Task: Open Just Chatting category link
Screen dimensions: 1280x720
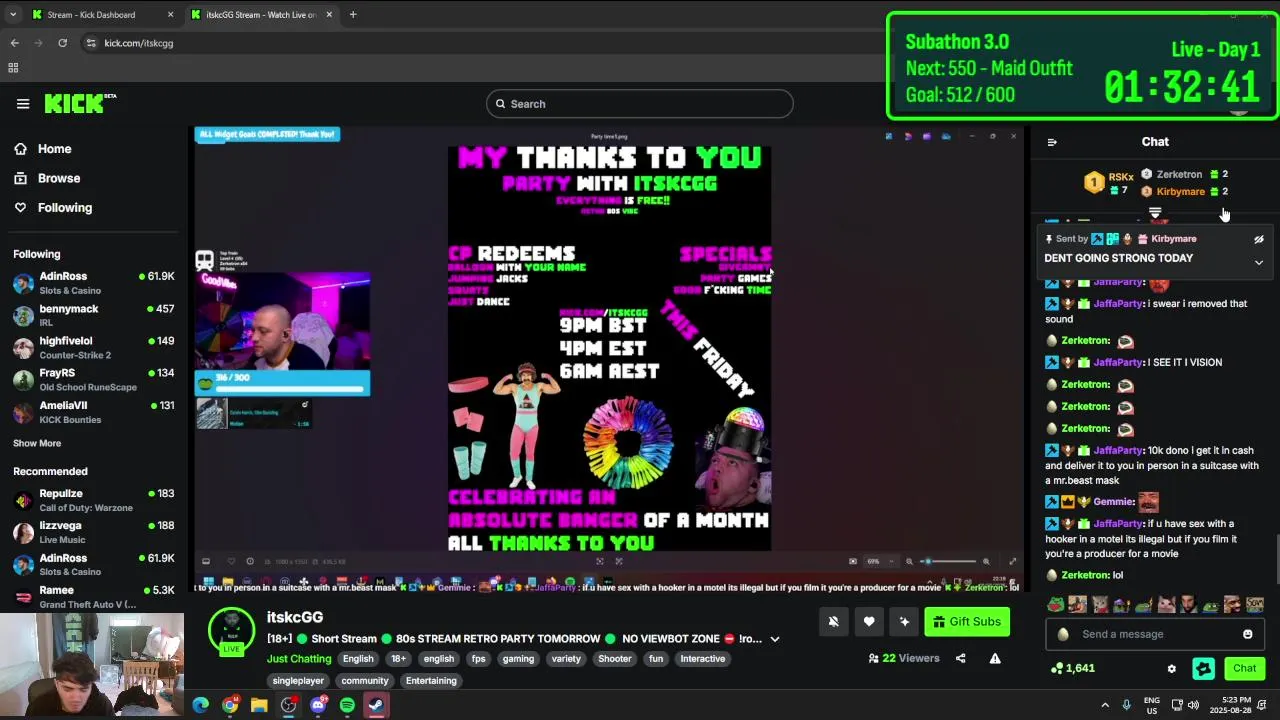Action: click(x=299, y=659)
